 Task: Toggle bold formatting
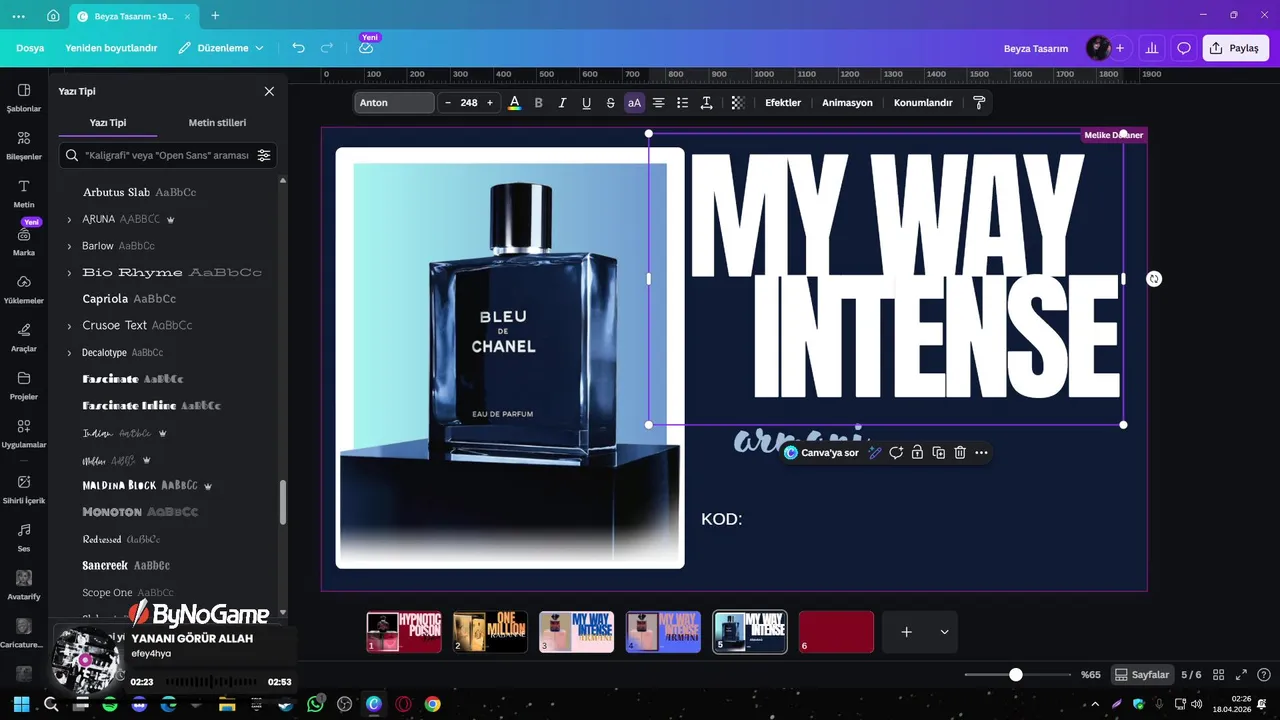539,103
